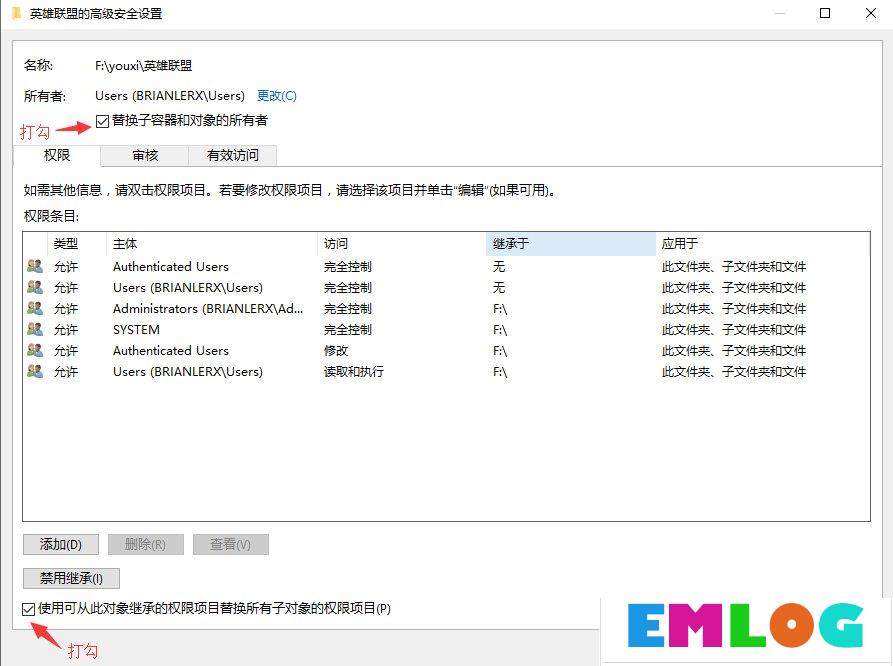893x666 pixels.
Task: Click user icon of Users 读取和执行 row
Action: coord(35,371)
